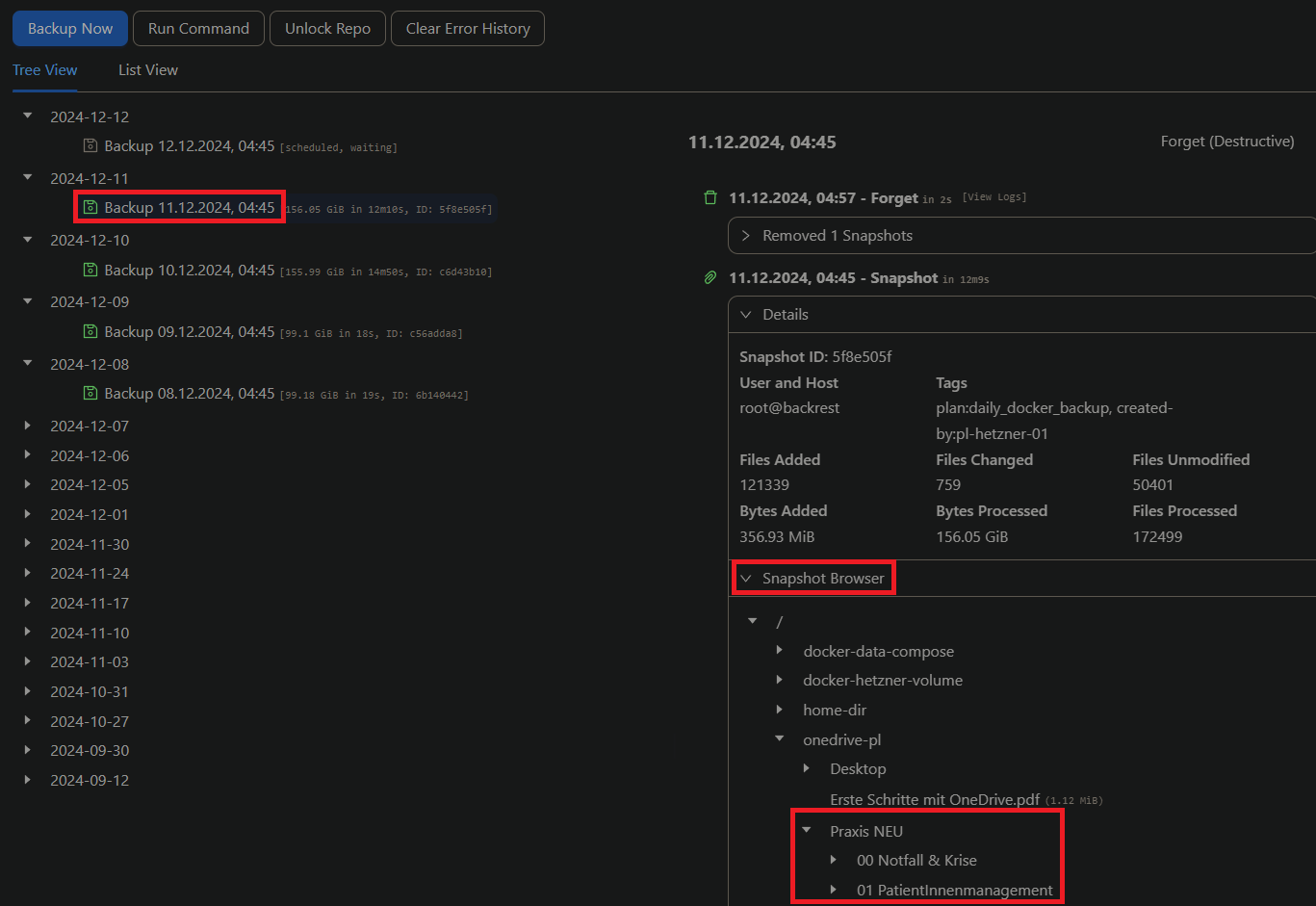1316x906 pixels.
Task: Select the Tree View tab
Action: 45,70
